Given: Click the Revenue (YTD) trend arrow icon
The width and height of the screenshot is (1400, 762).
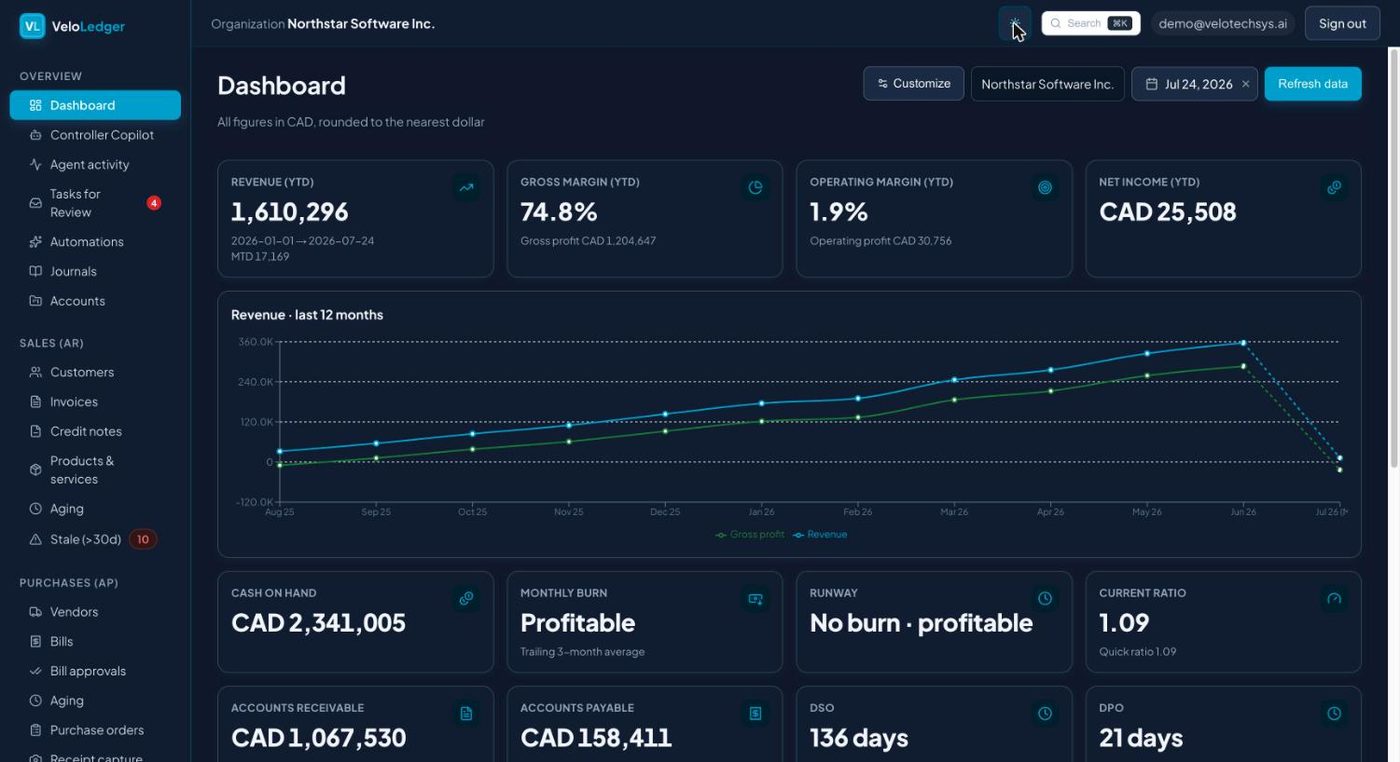Looking at the screenshot, I should [466, 187].
